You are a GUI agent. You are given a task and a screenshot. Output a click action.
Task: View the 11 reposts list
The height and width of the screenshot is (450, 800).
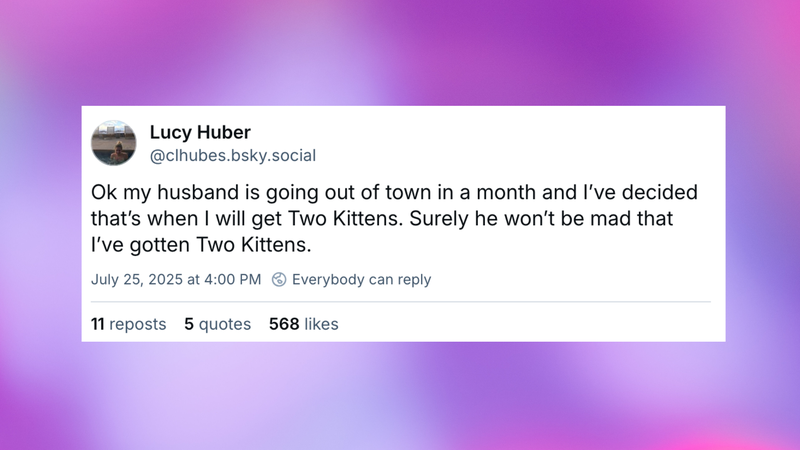pyautogui.click(x=128, y=324)
